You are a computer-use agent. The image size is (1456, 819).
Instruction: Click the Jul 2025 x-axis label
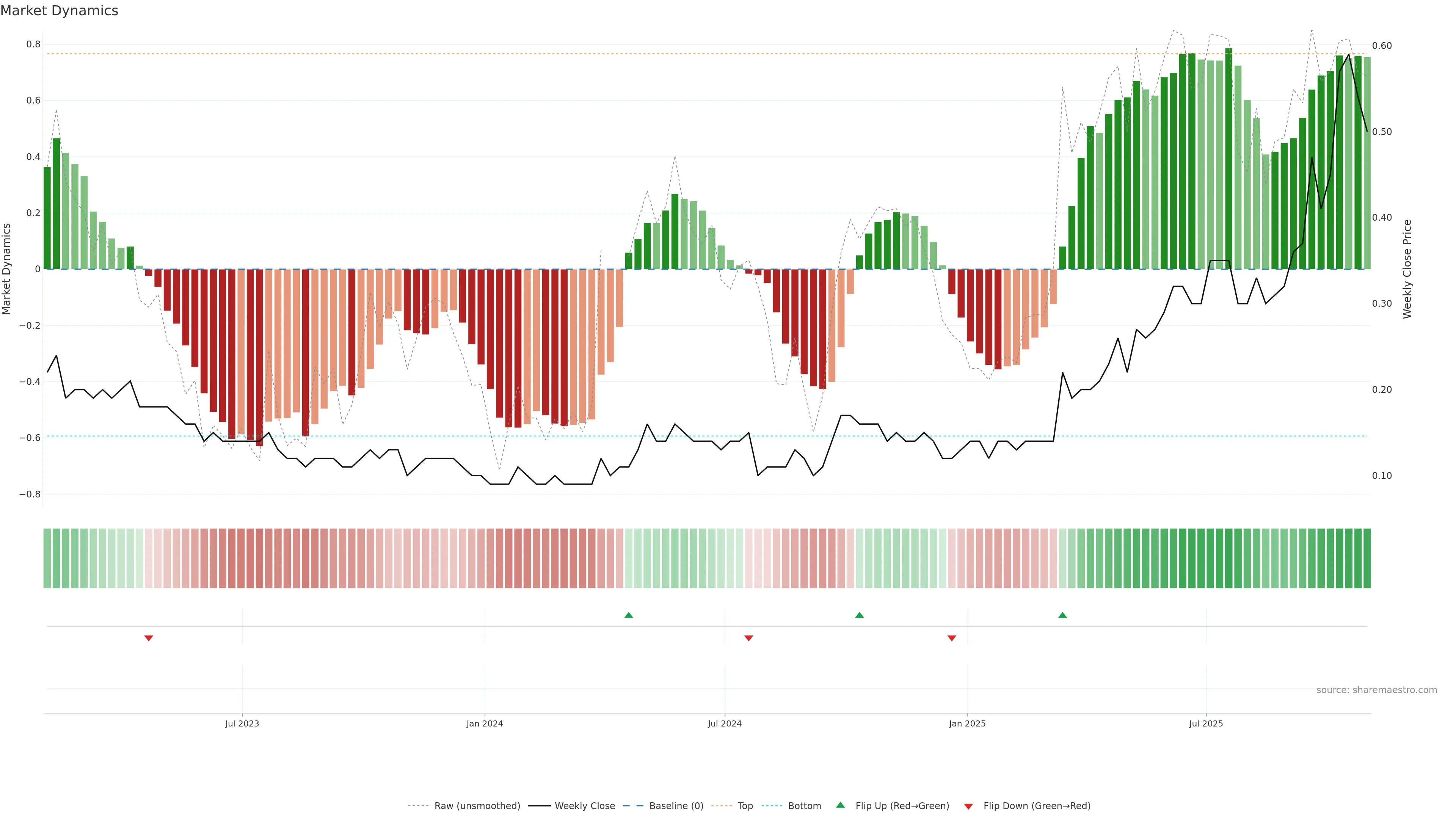point(1206,723)
